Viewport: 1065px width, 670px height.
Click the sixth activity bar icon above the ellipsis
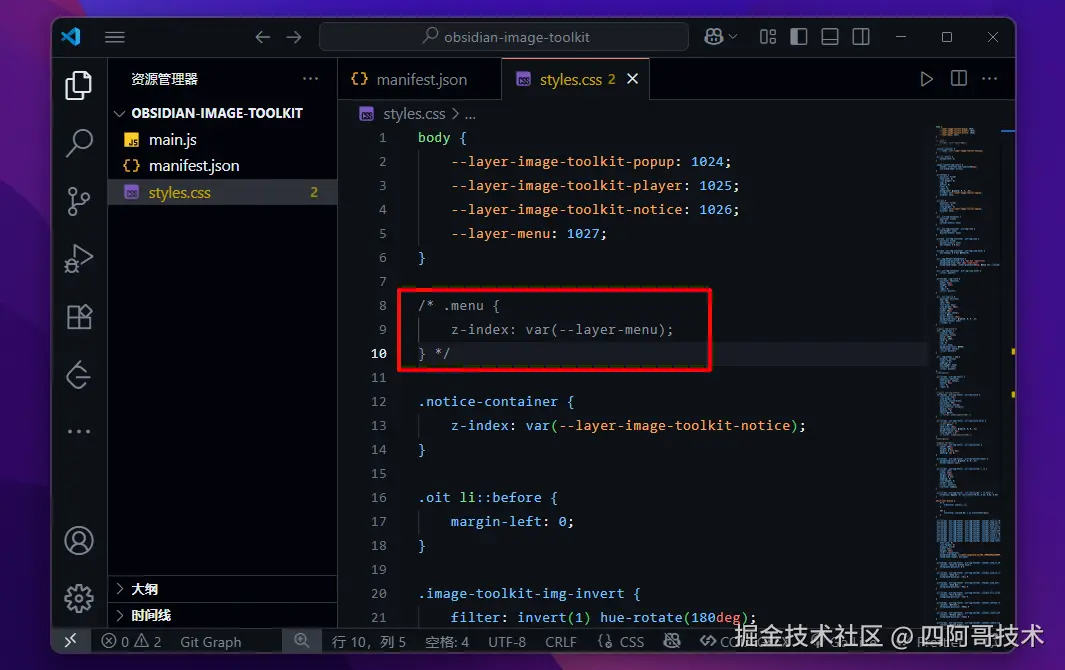(x=79, y=375)
